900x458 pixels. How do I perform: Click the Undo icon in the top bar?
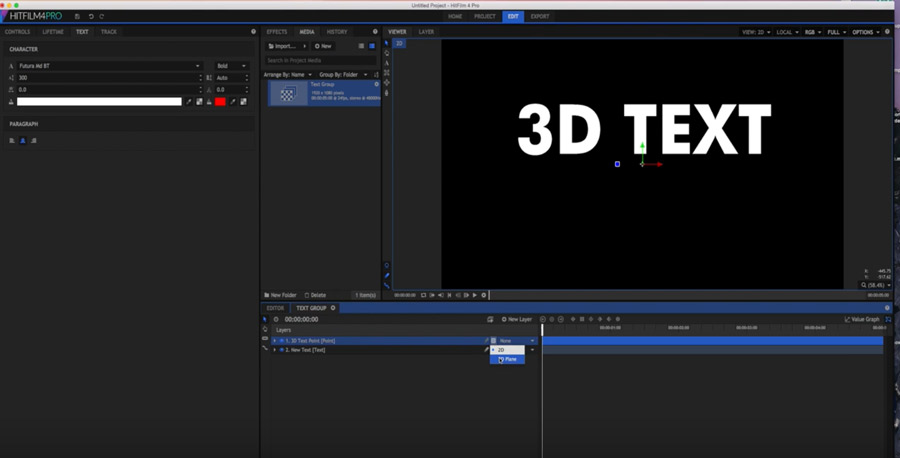coord(91,16)
